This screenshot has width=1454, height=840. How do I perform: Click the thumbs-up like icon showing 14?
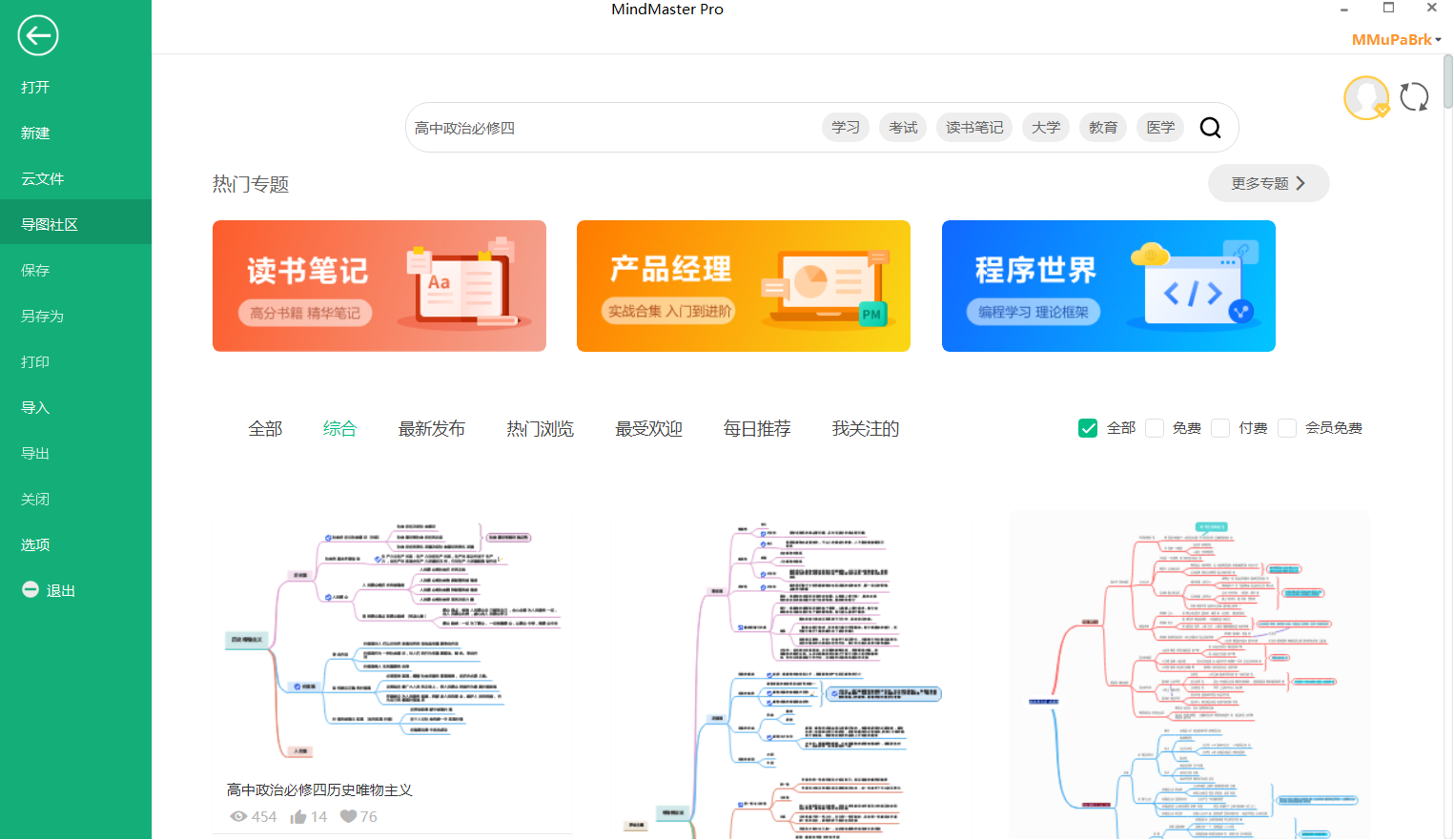click(x=298, y=817)
